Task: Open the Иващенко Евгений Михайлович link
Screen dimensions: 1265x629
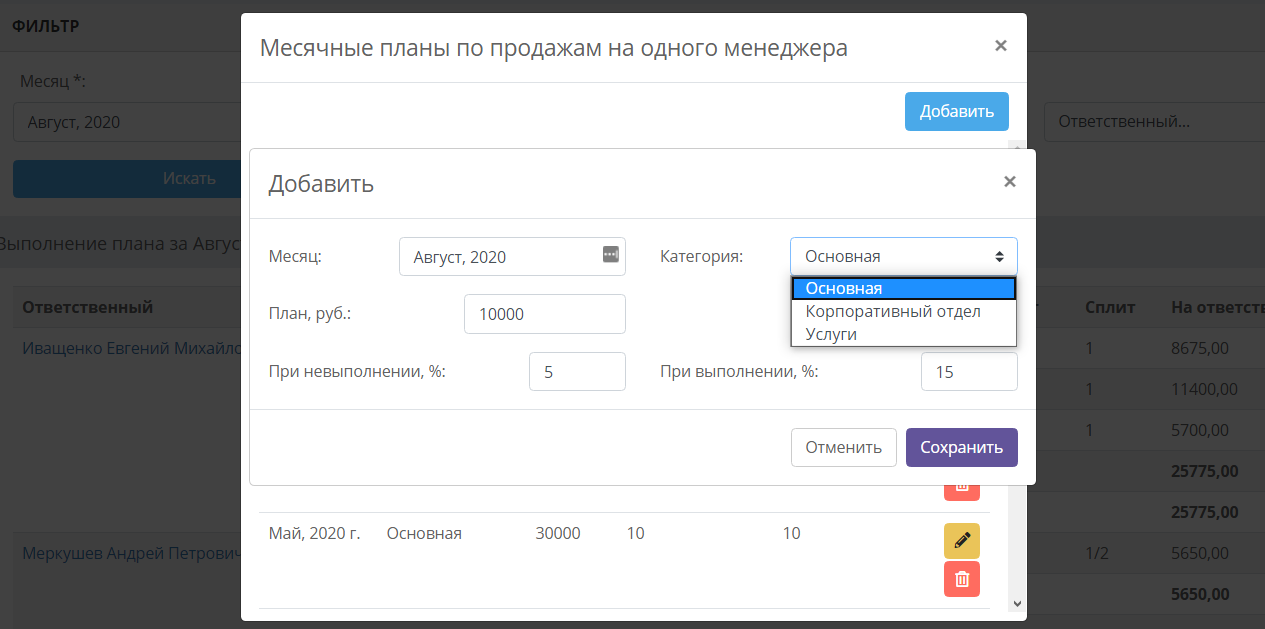Action: coord(132,348)
